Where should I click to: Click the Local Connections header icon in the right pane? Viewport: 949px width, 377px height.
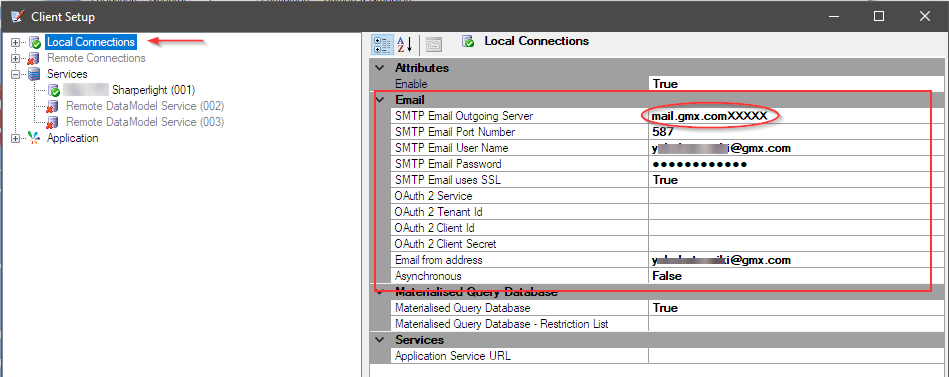click(x=467, y=41)
